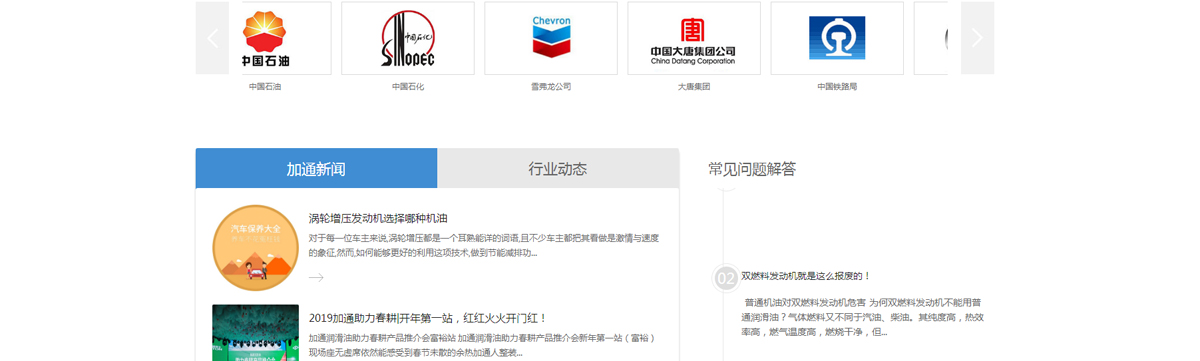The height and width of the screenshot is (361, 1200).
Task: Click the 中国石油 caption text
Action: [x=265, y=87]
